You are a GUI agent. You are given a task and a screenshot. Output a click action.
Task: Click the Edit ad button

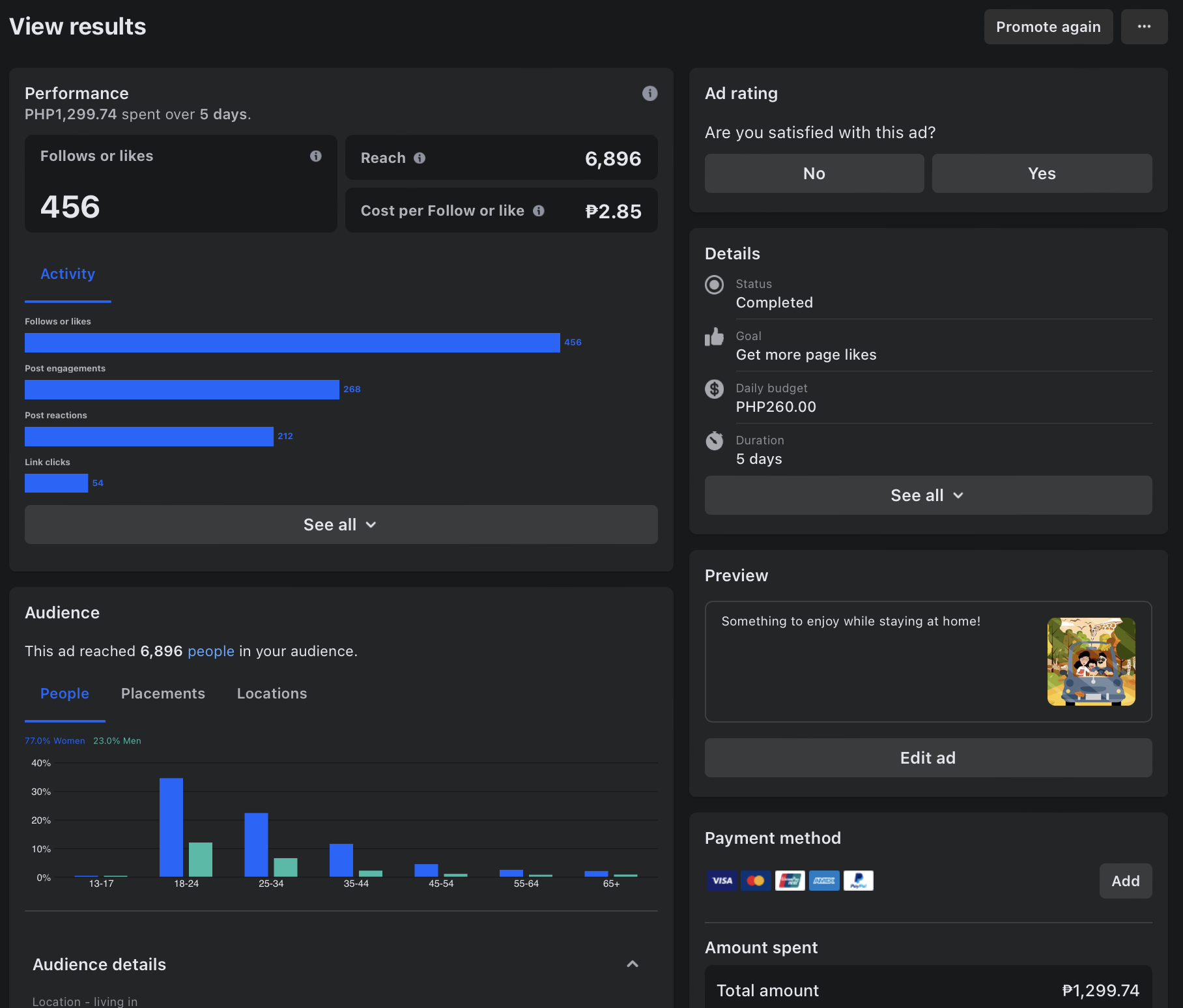point(928,758)
